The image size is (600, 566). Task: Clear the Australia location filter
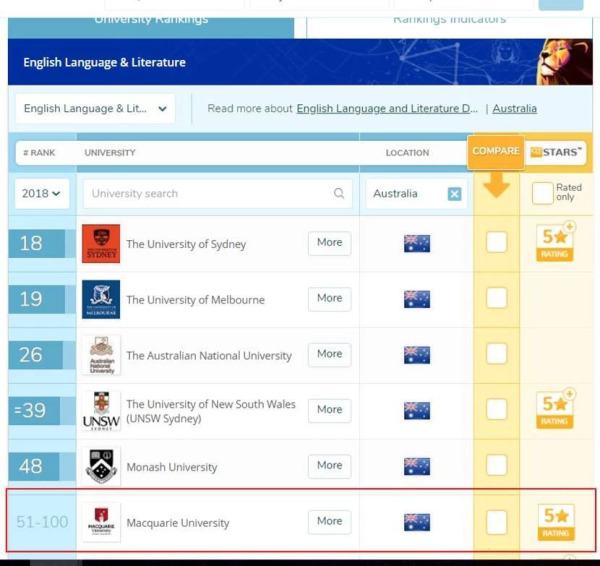(x=454, y=194)
